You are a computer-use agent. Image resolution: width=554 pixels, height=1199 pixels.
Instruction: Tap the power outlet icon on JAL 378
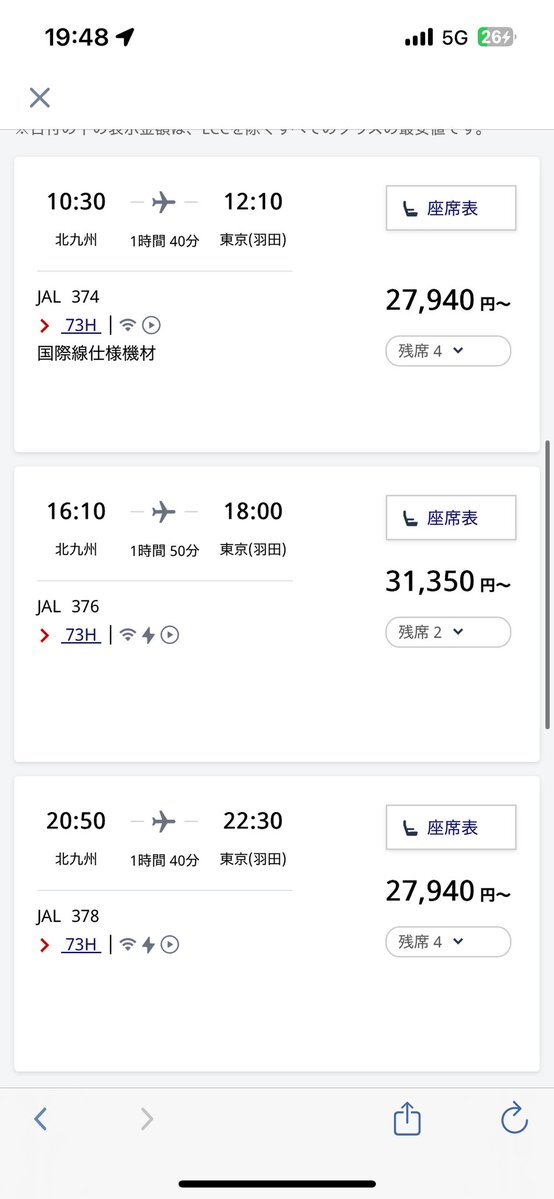click(148, 945)
